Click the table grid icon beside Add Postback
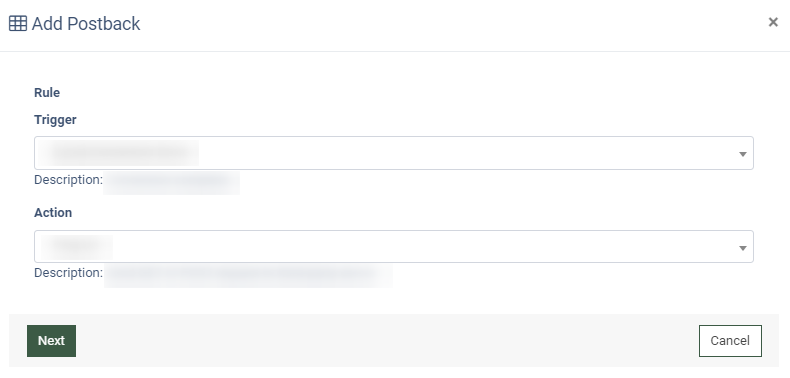The height and width of the screenshot is (378, 790). [18, 23]
